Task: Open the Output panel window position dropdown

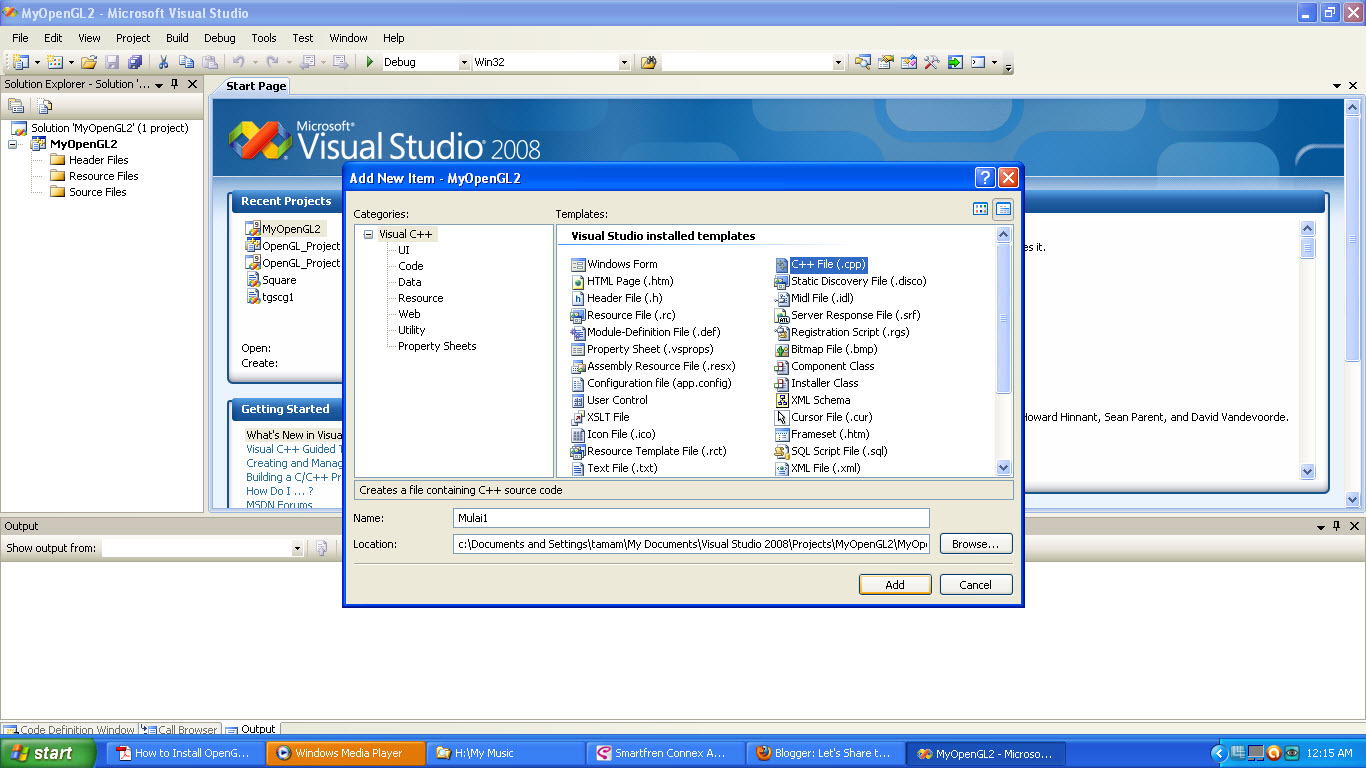Action: tap(1319, 526)
